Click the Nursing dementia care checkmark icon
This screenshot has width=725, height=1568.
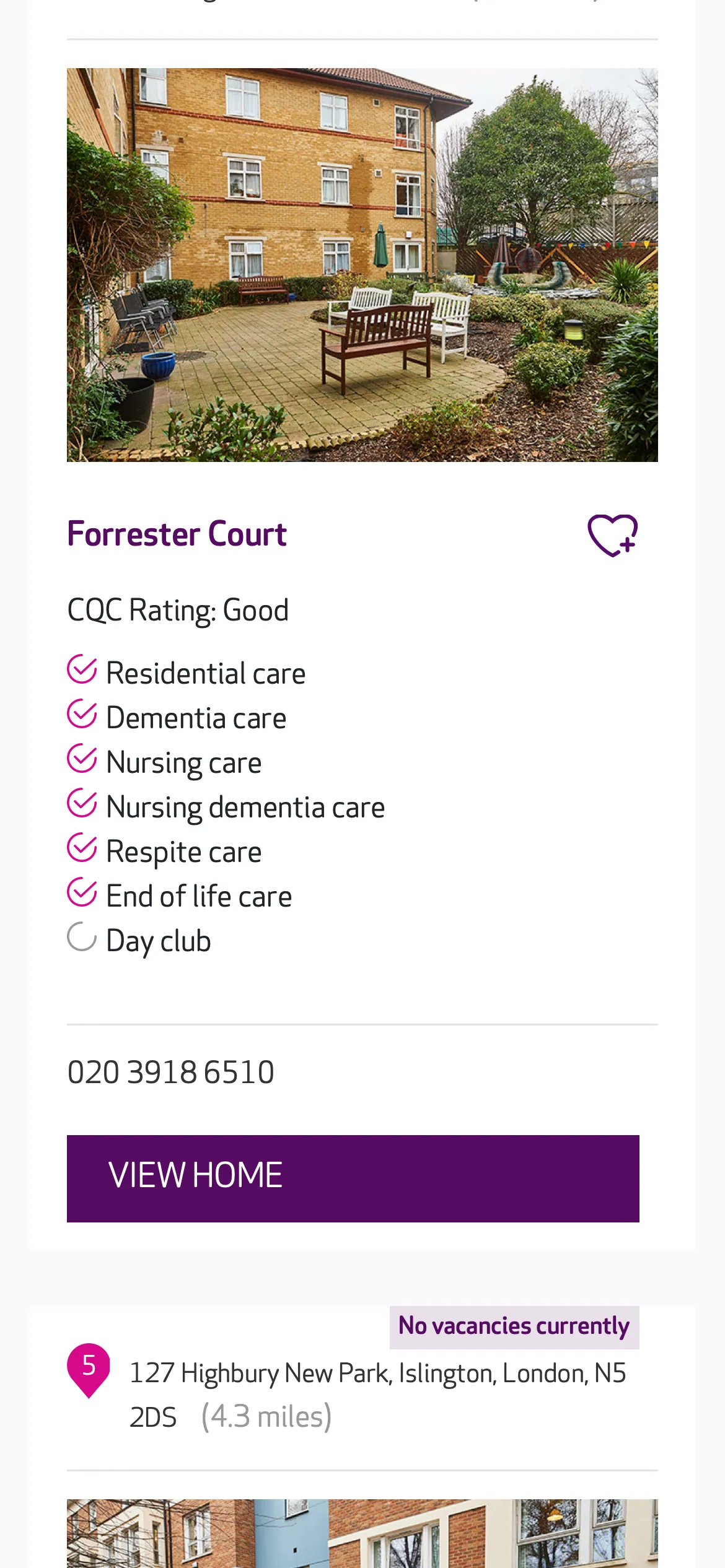click(82, 804)
